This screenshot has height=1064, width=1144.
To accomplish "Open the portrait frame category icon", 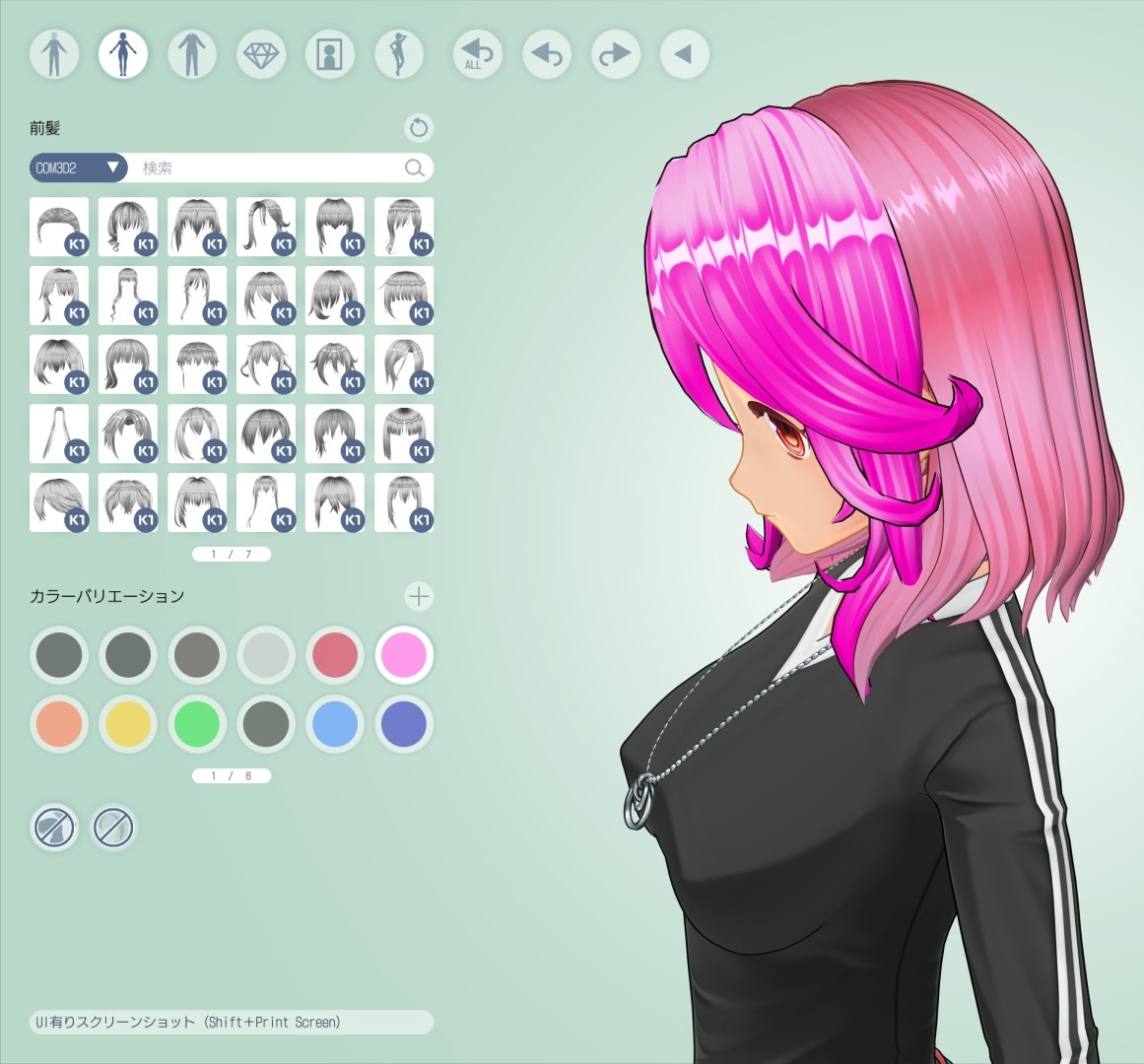I will pyautogui.click(x=330, y=54).
